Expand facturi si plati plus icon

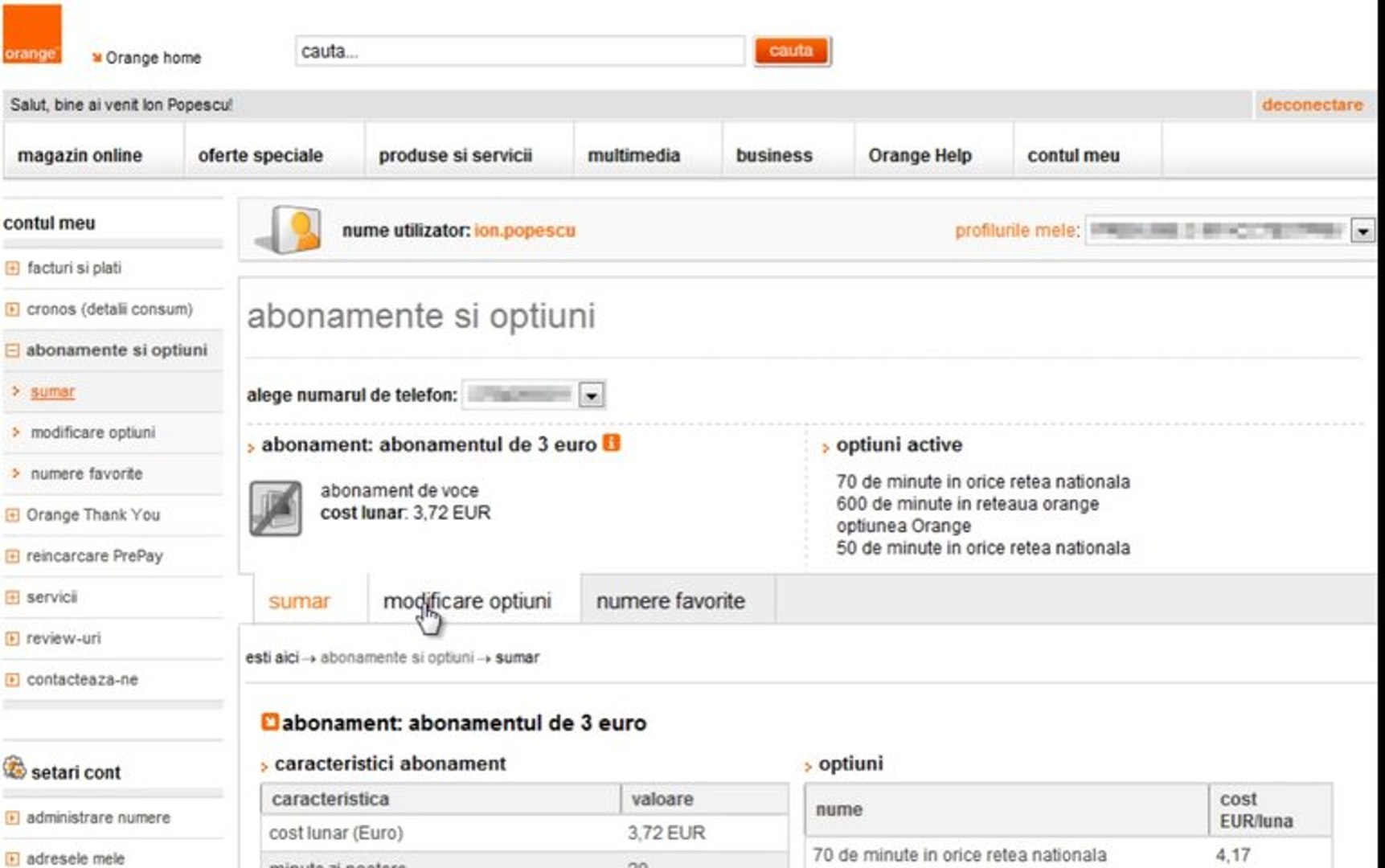click(x=12, y=268)
